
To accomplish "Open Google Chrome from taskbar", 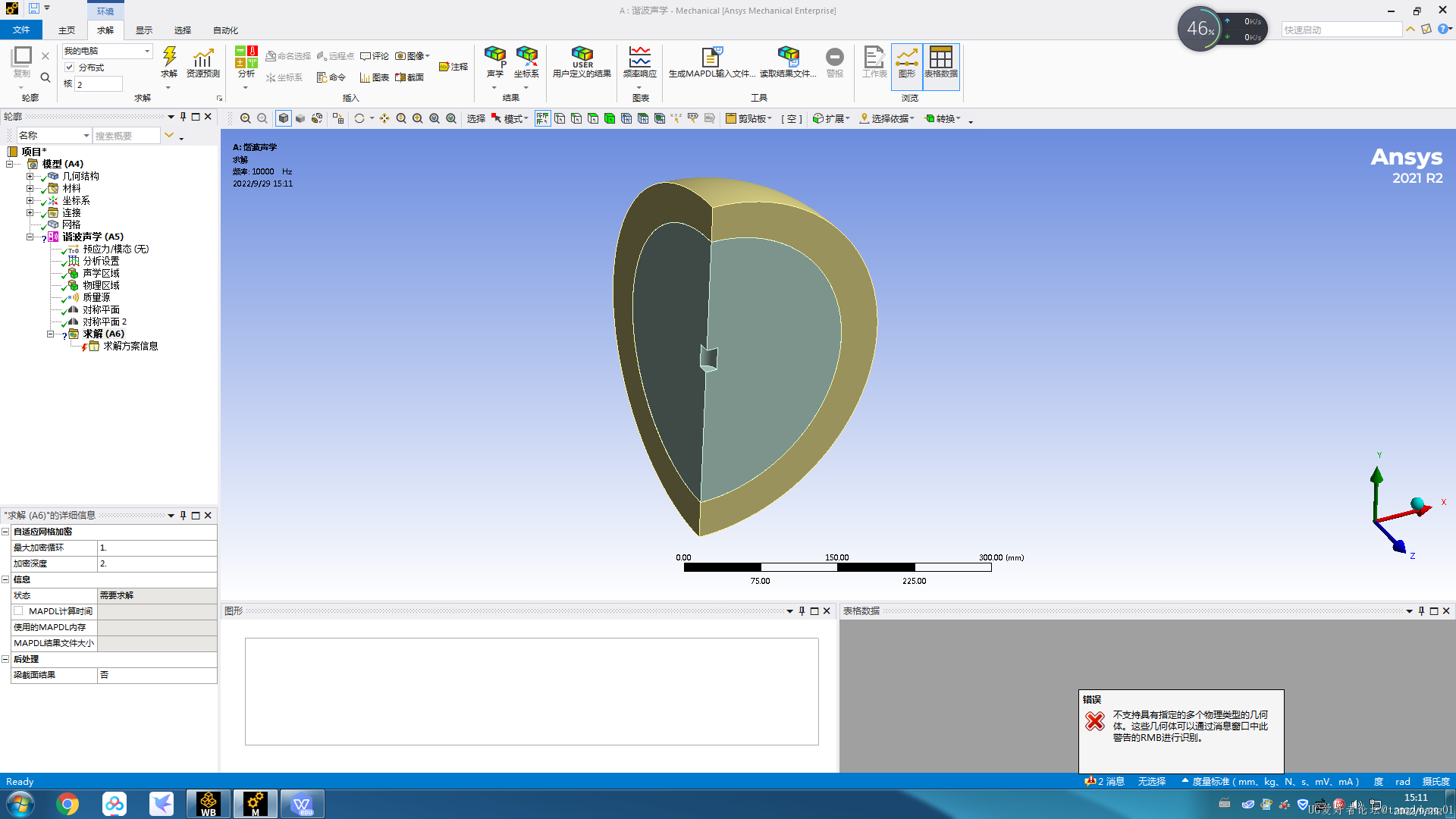I will tap(67, 804).
